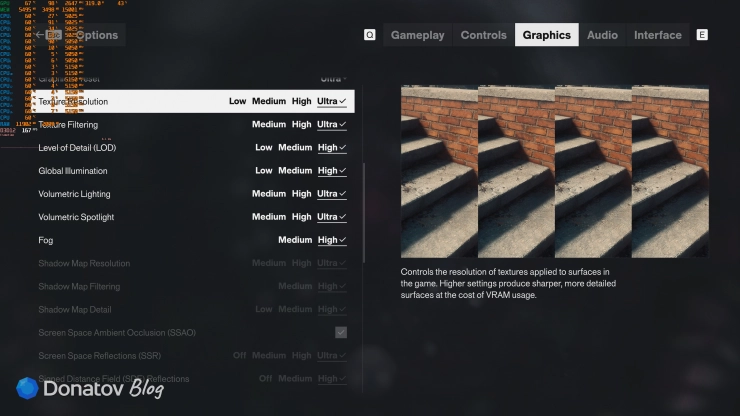Click the settings list scrollbar
740x416 pixels.
(363, 213)
